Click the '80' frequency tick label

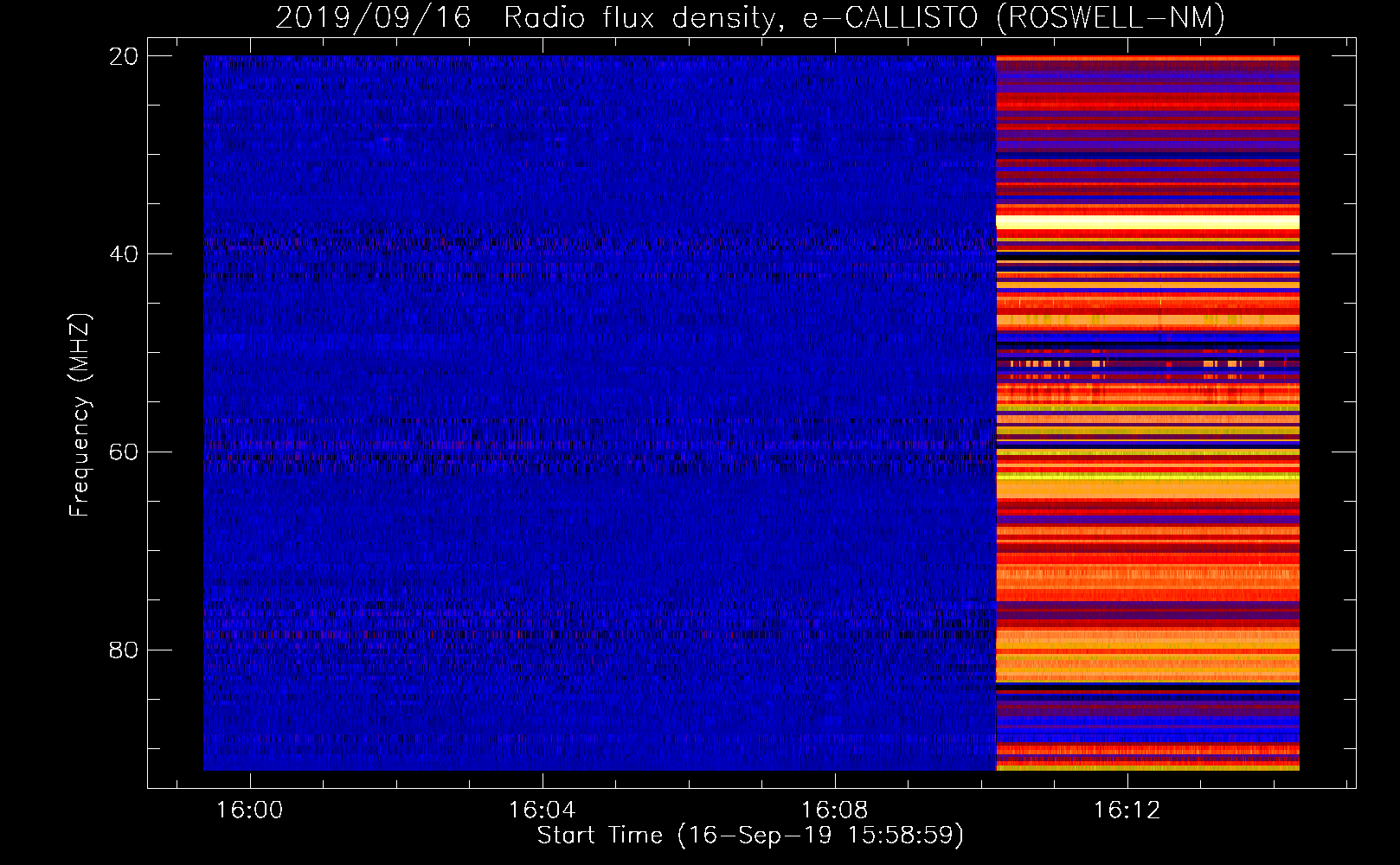click(x=124, y=650)
